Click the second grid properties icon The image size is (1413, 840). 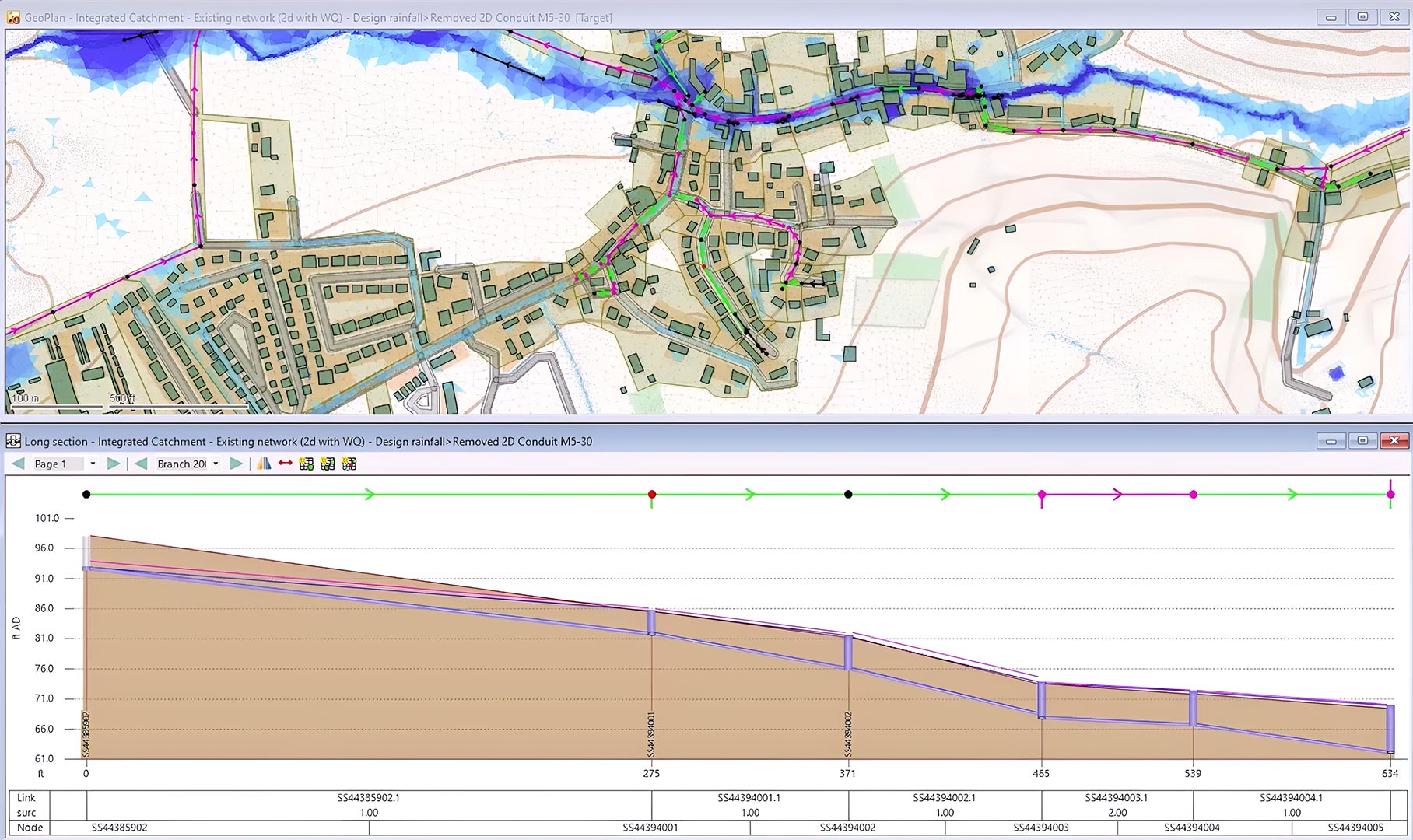click(328, 464)
